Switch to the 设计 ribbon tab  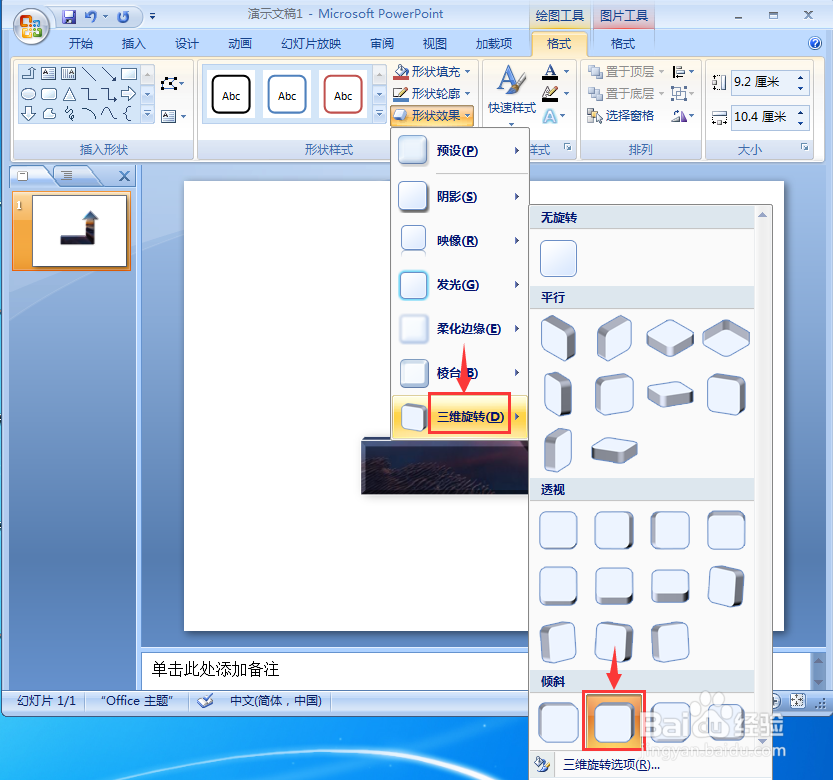187,44
